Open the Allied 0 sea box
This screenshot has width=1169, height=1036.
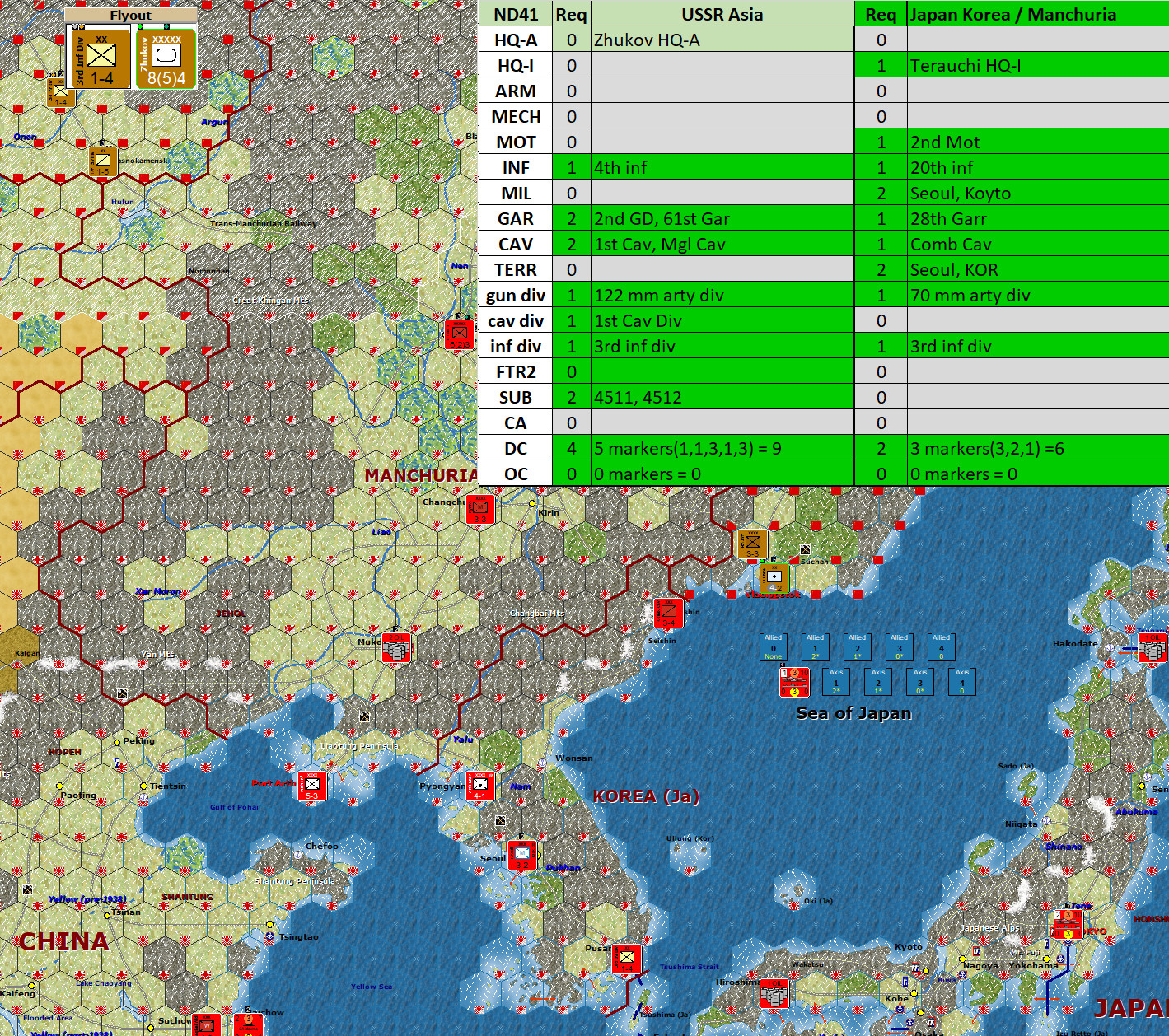(774, 646)
